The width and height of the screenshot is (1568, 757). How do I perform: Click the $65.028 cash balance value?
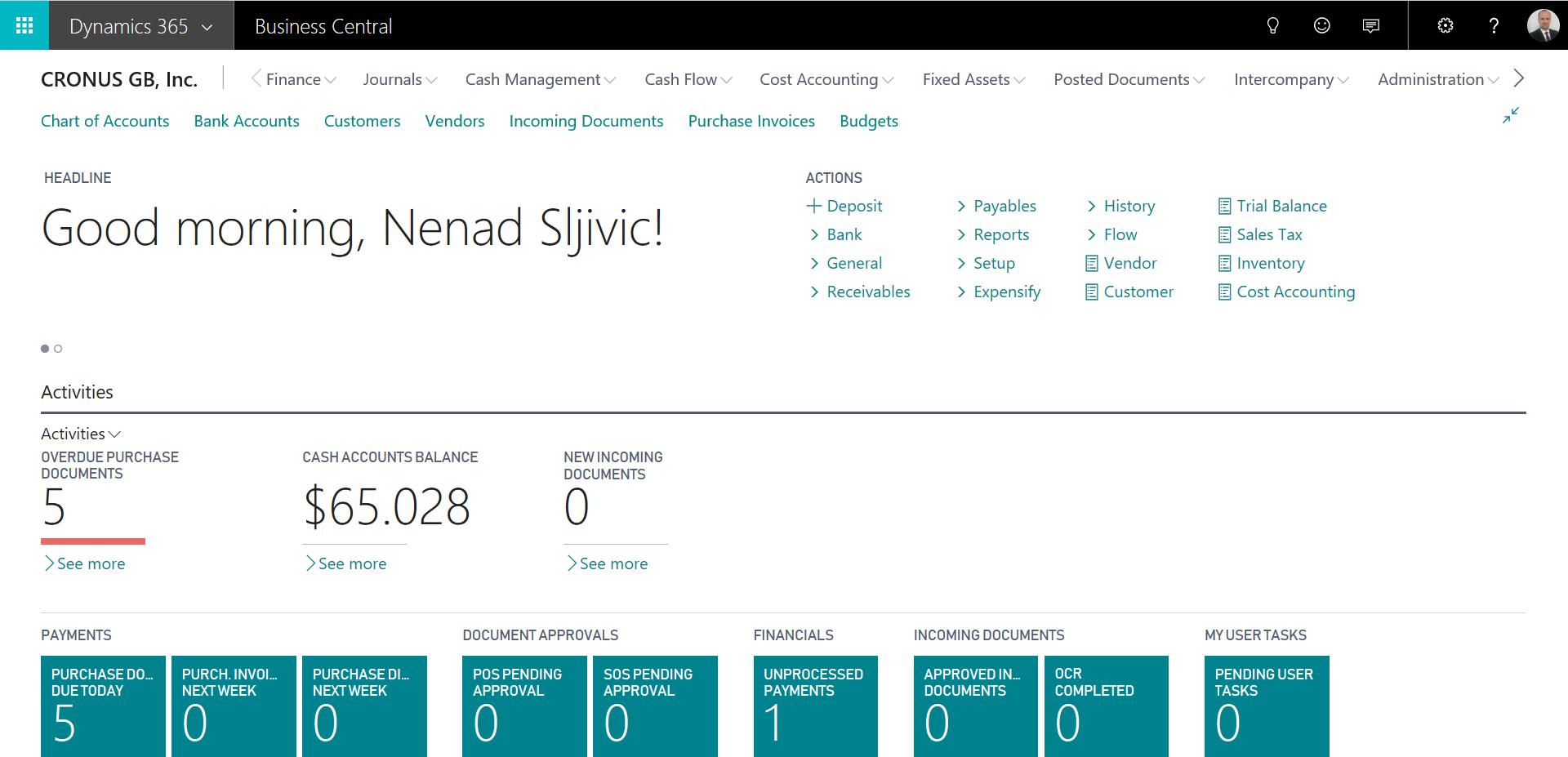point(386,507)
